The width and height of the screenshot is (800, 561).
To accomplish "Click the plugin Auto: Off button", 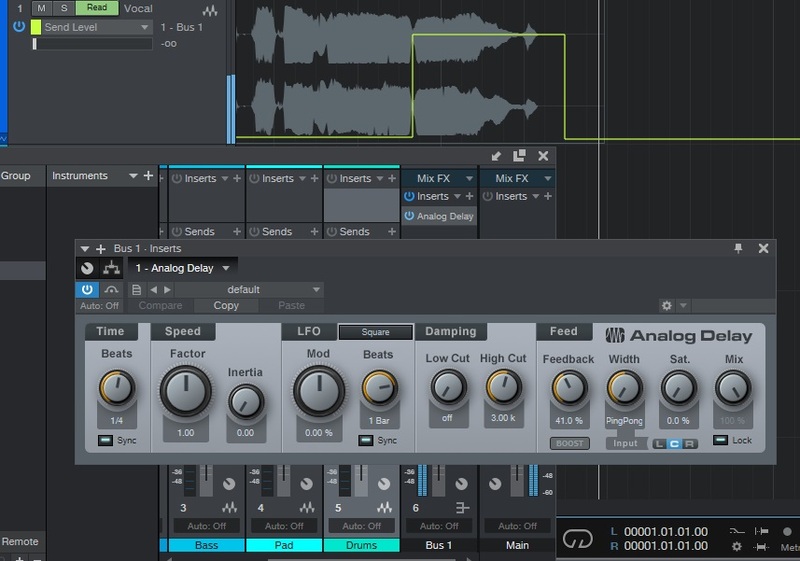I will tap(99, 305).
